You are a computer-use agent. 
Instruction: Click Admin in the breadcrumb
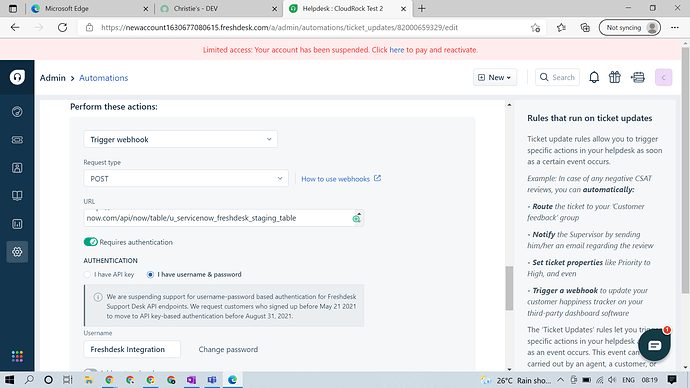click(52, 78)
